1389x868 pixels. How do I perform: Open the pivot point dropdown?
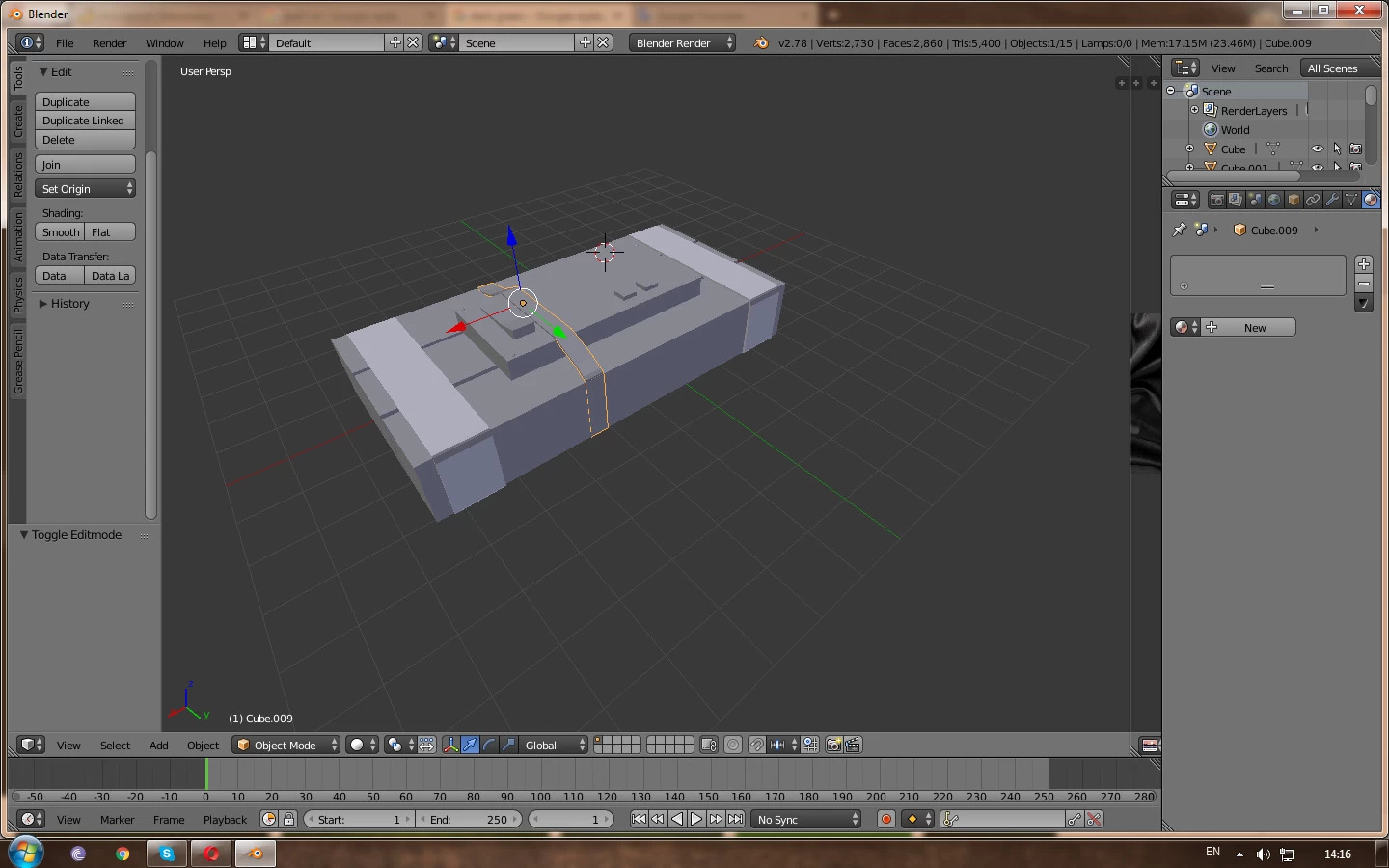399,745
